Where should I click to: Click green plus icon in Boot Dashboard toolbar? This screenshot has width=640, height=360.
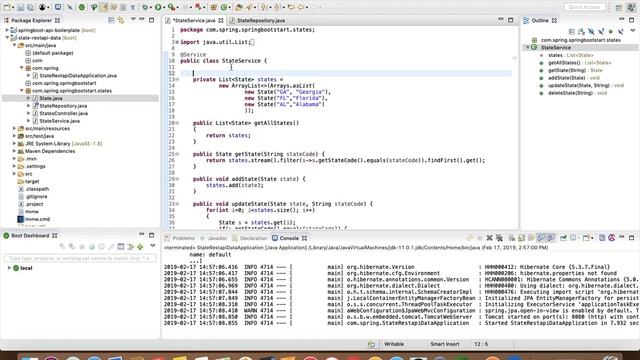pos(140,247)
